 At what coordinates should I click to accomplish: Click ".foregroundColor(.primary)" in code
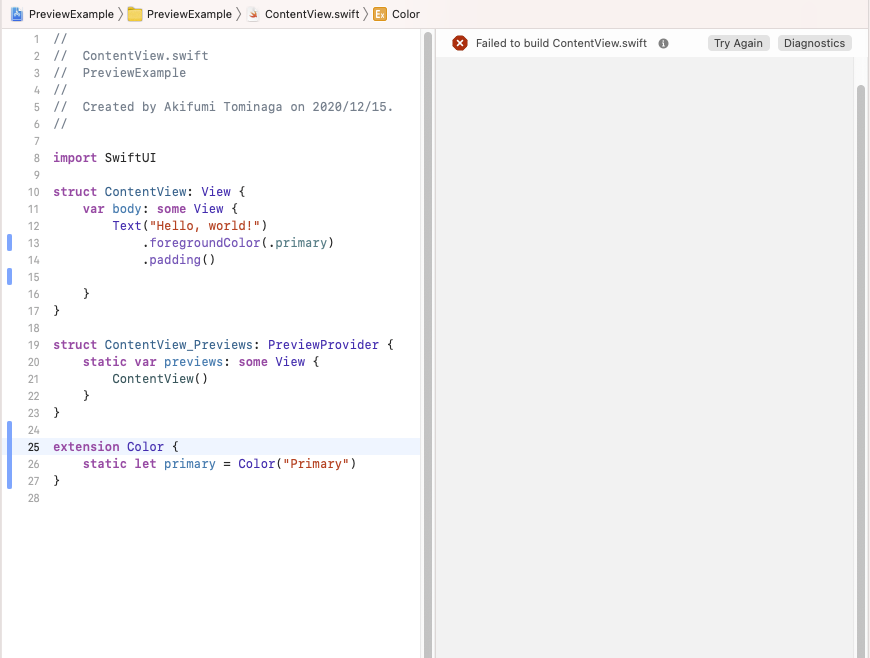[238, 243]
